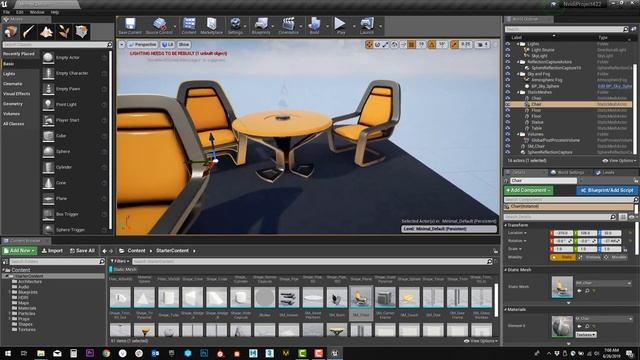The height and width of the screenshot is (360, 640).
Task: Open Chrome from the Windows taskbar
Action: coord(106,353)
